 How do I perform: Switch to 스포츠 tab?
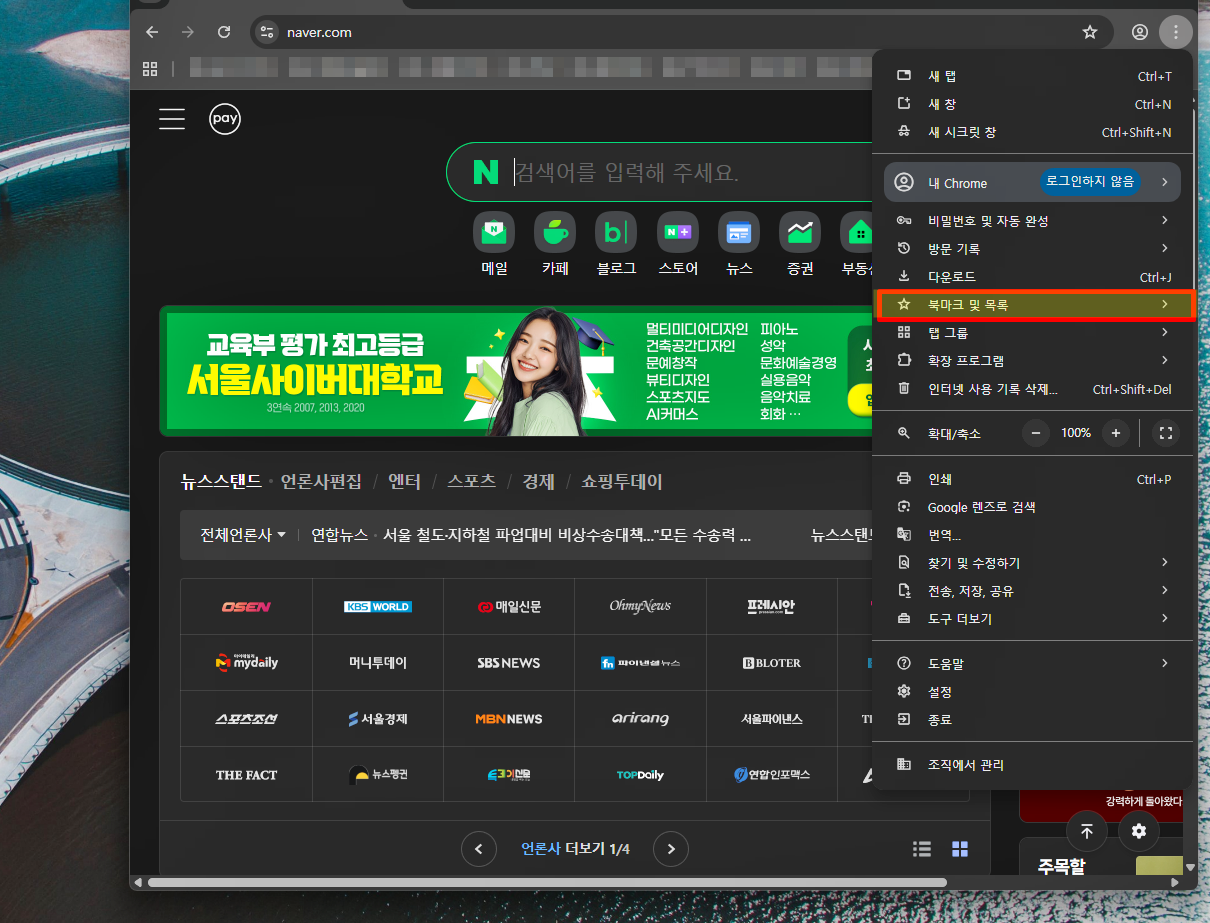pyautogui.click(x=471, y=481)
